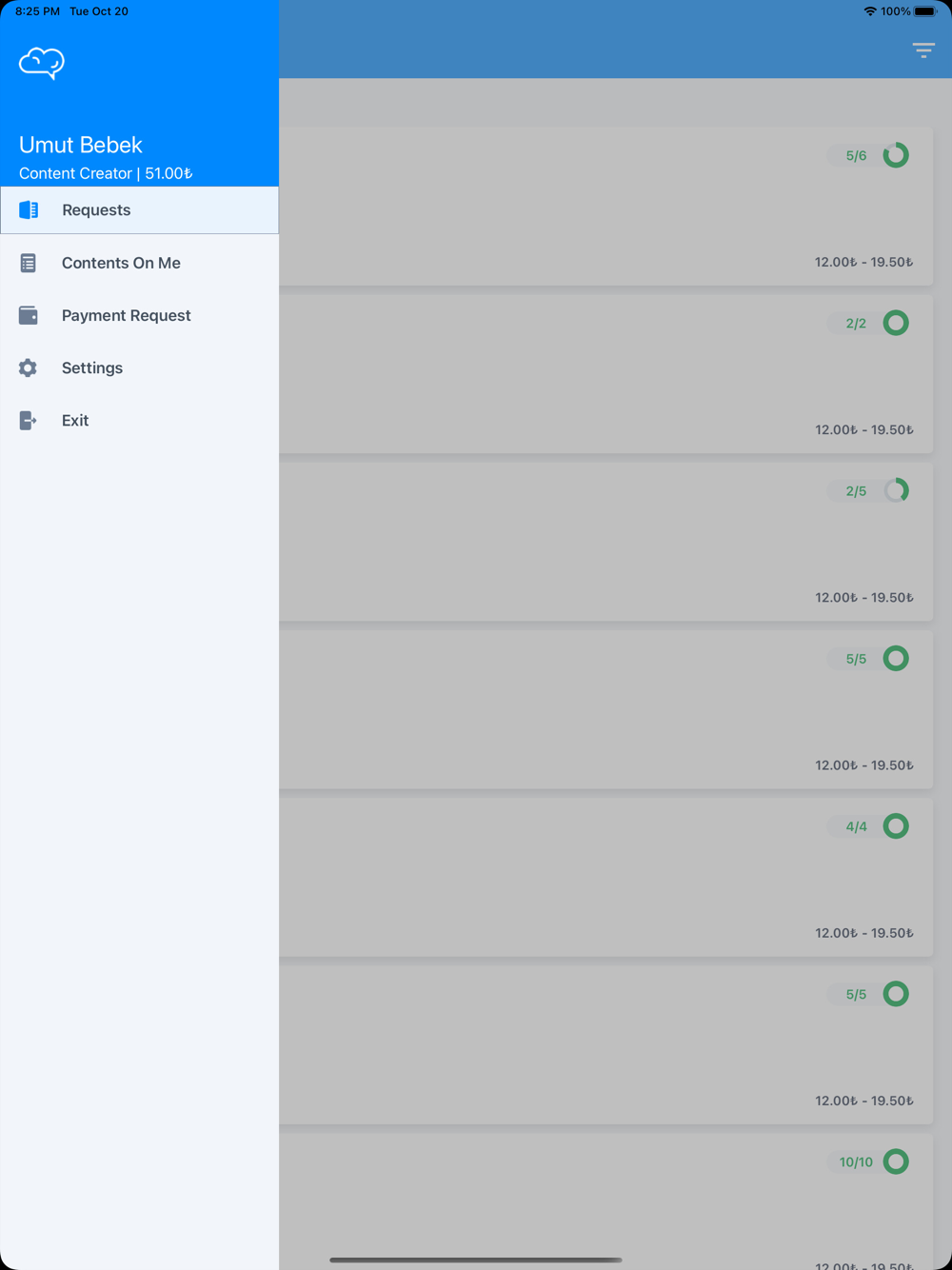Open the Settings menu item
Image resolution: width=952 pixels, height=1270 pixels.
pyautogui.click(x=139, y=367)
